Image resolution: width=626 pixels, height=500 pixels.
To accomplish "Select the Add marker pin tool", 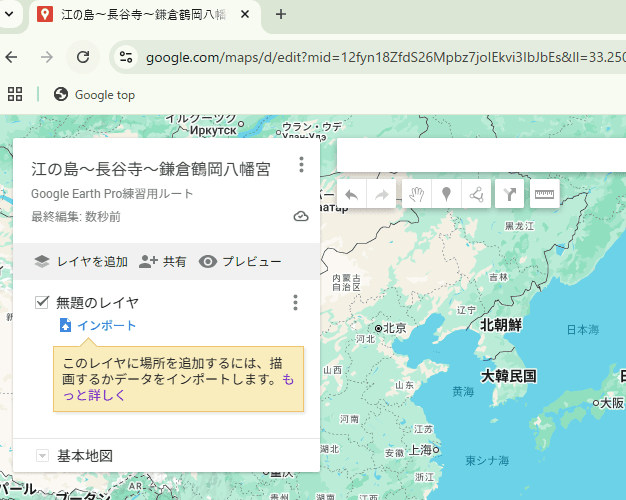I will pyautogui.click(x=446, y=195).
